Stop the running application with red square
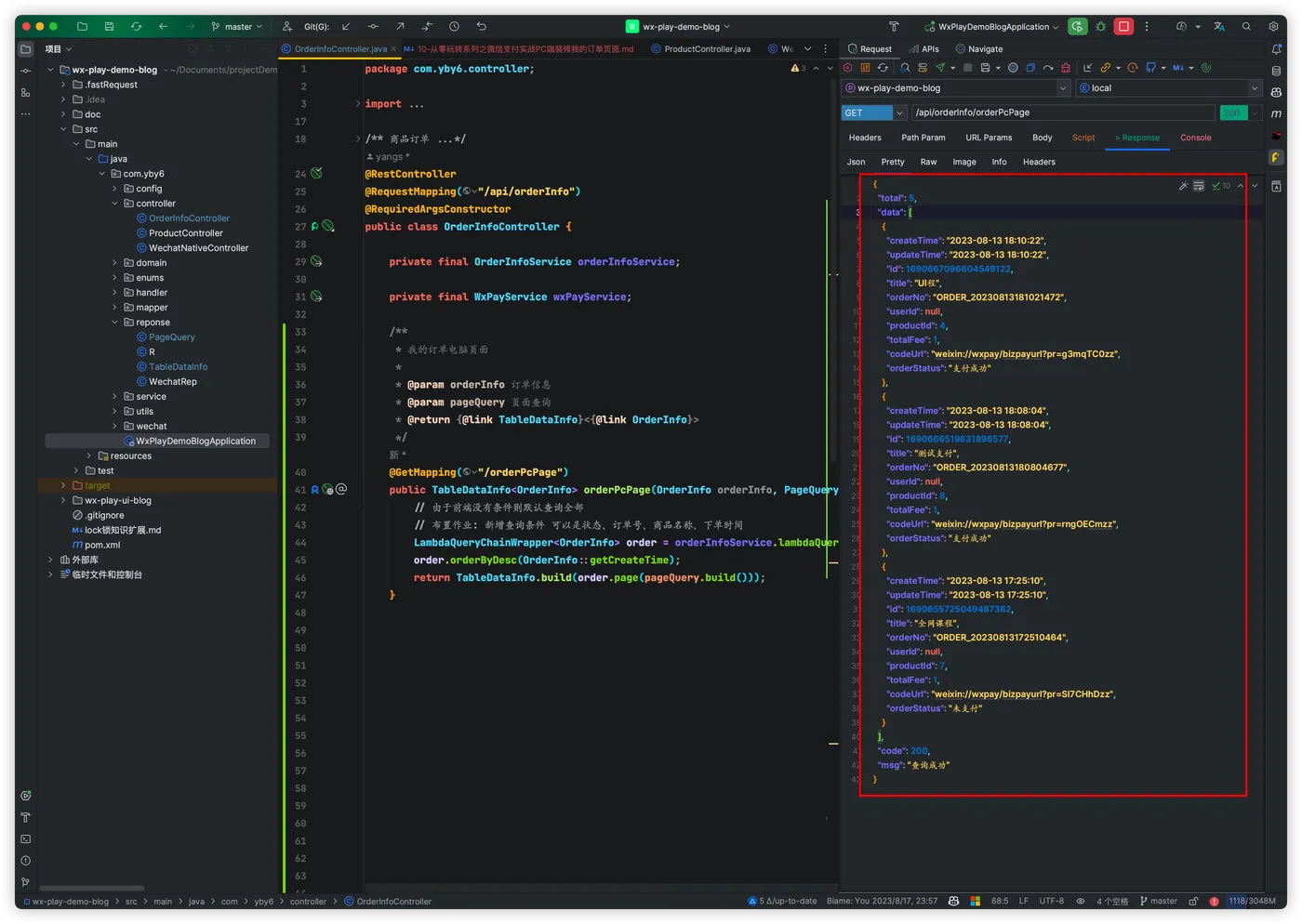The width and height of the screenshot is (1302, 924). point(1123,27)
